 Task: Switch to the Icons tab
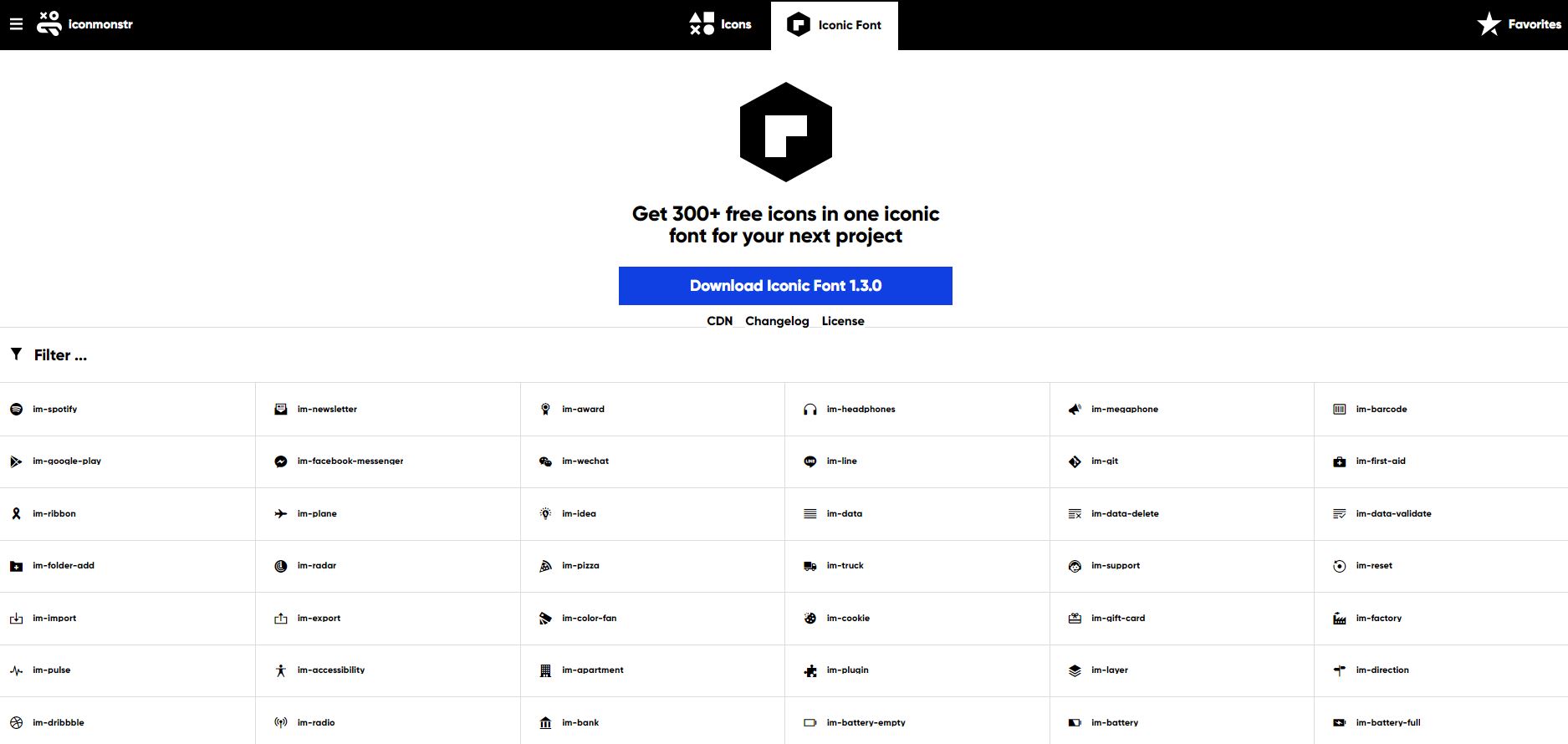720,24
